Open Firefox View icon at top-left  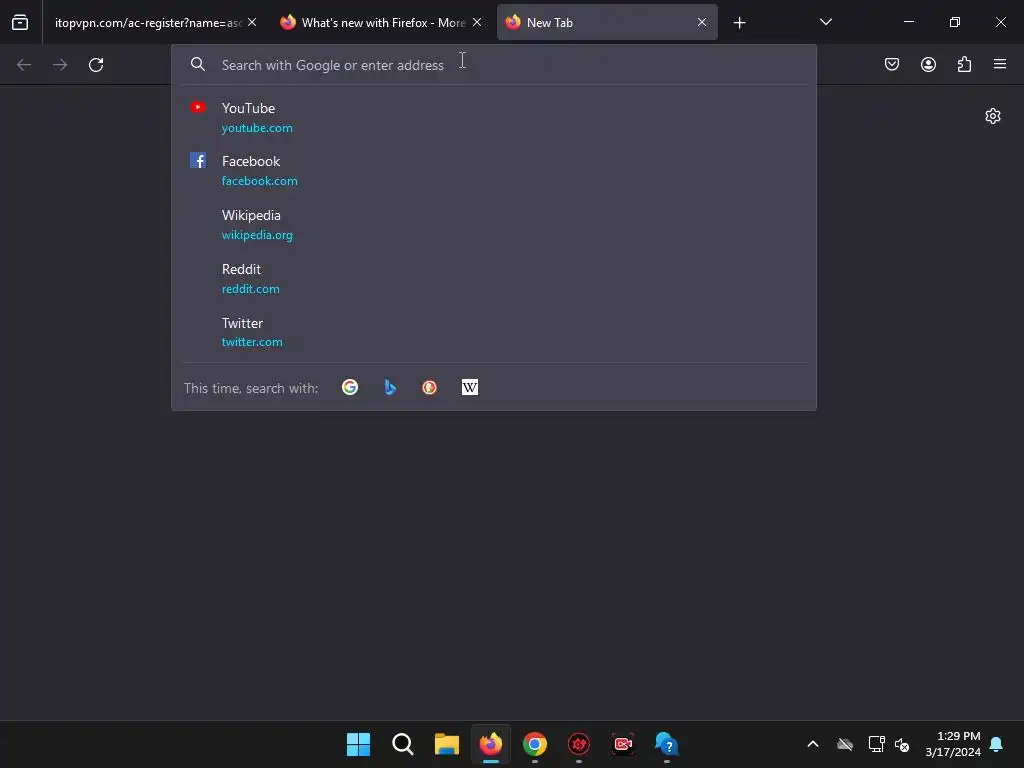[x=20, y=23]
